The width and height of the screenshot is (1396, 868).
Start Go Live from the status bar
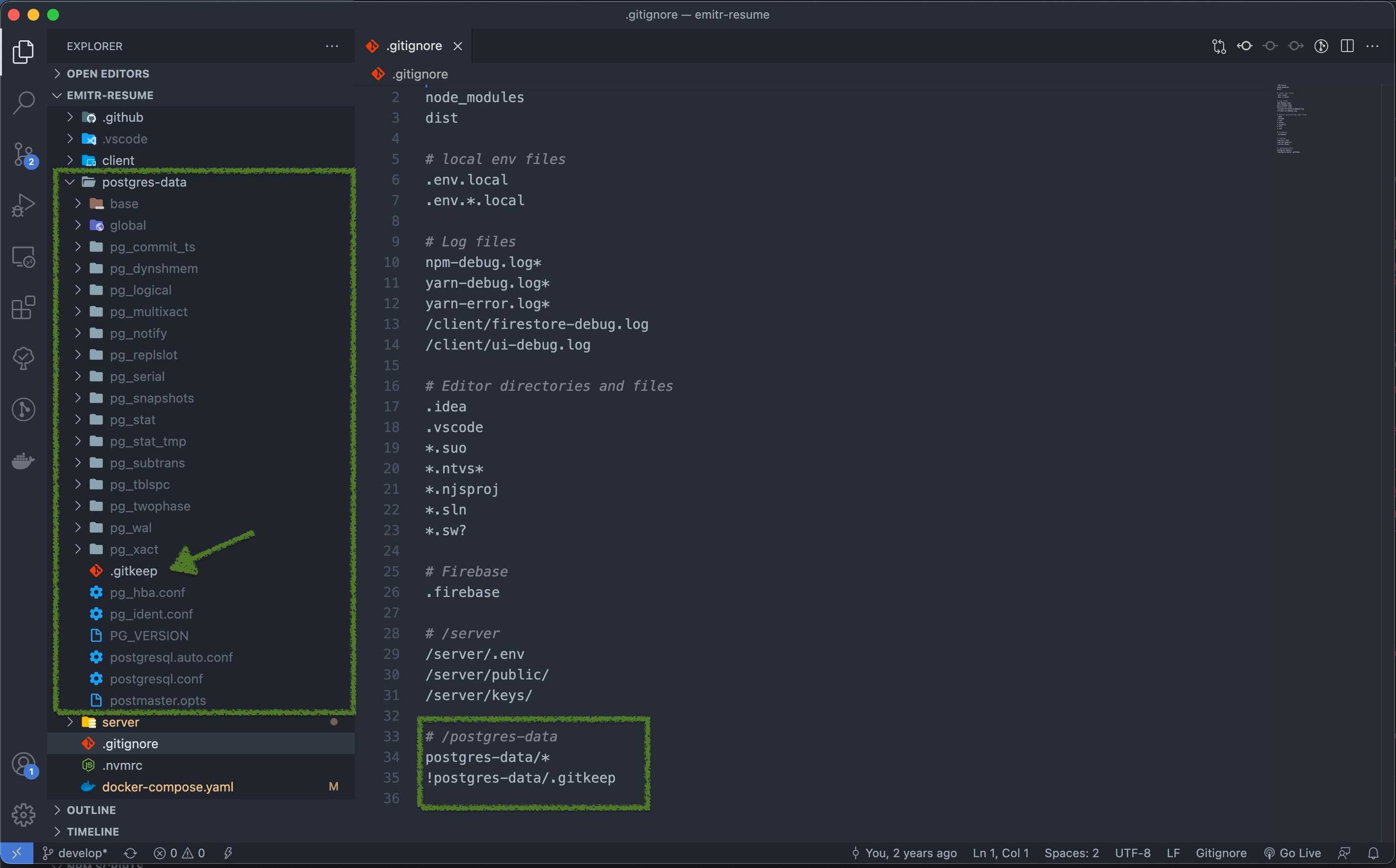coord(1293,852)
